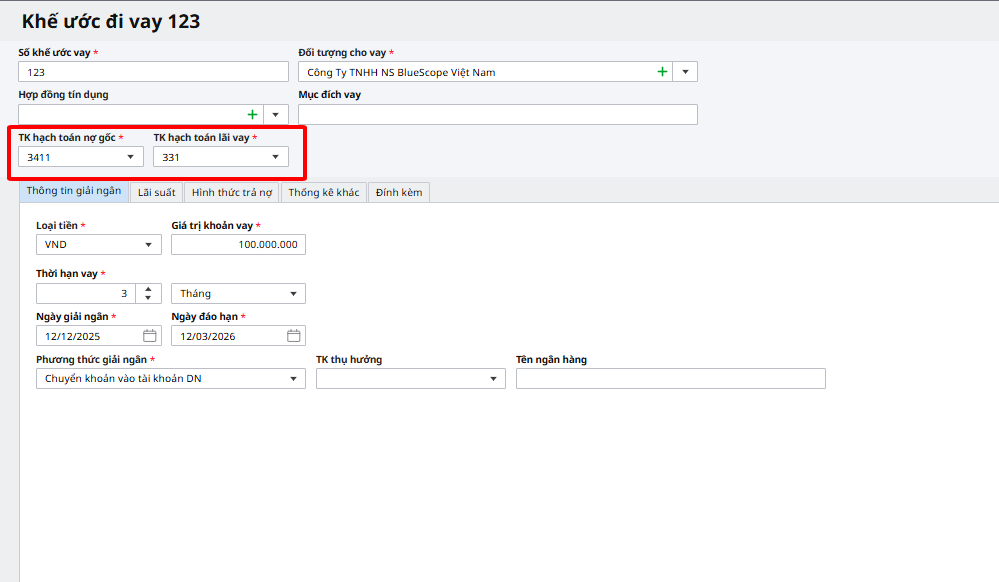Expand Đối tượng cho vay dropdown list
Image resolution: width=999 pixels, height=582 pixels.
[x=685, y=72]
